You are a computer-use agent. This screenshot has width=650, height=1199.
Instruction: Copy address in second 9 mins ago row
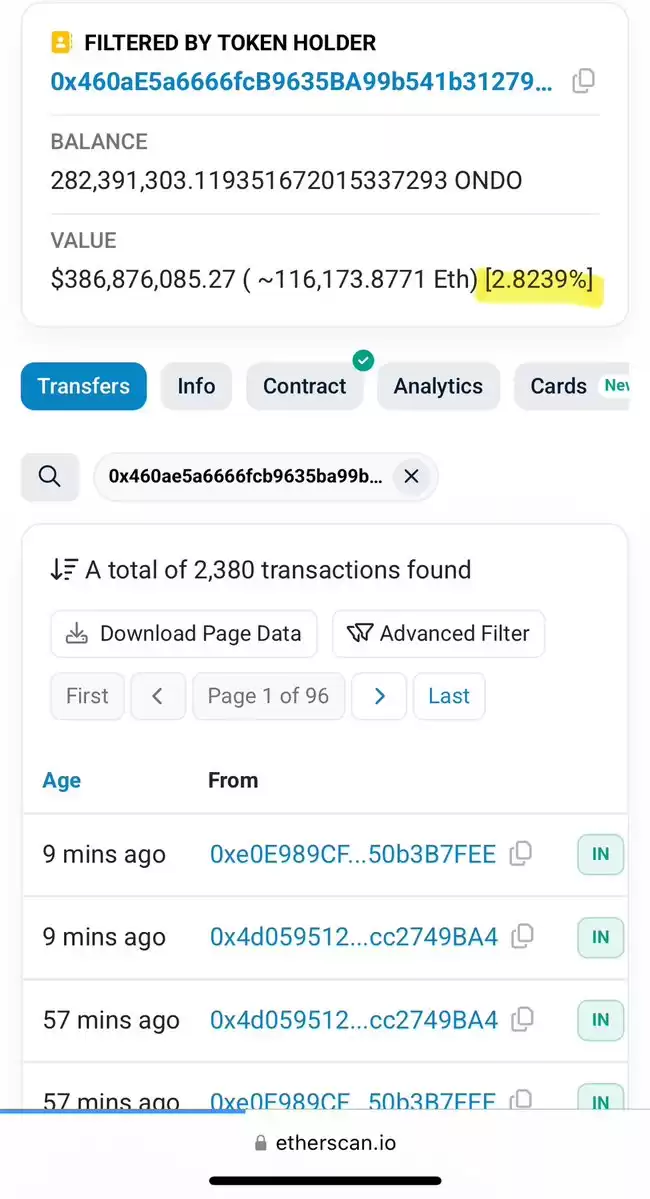pos(522,936)
